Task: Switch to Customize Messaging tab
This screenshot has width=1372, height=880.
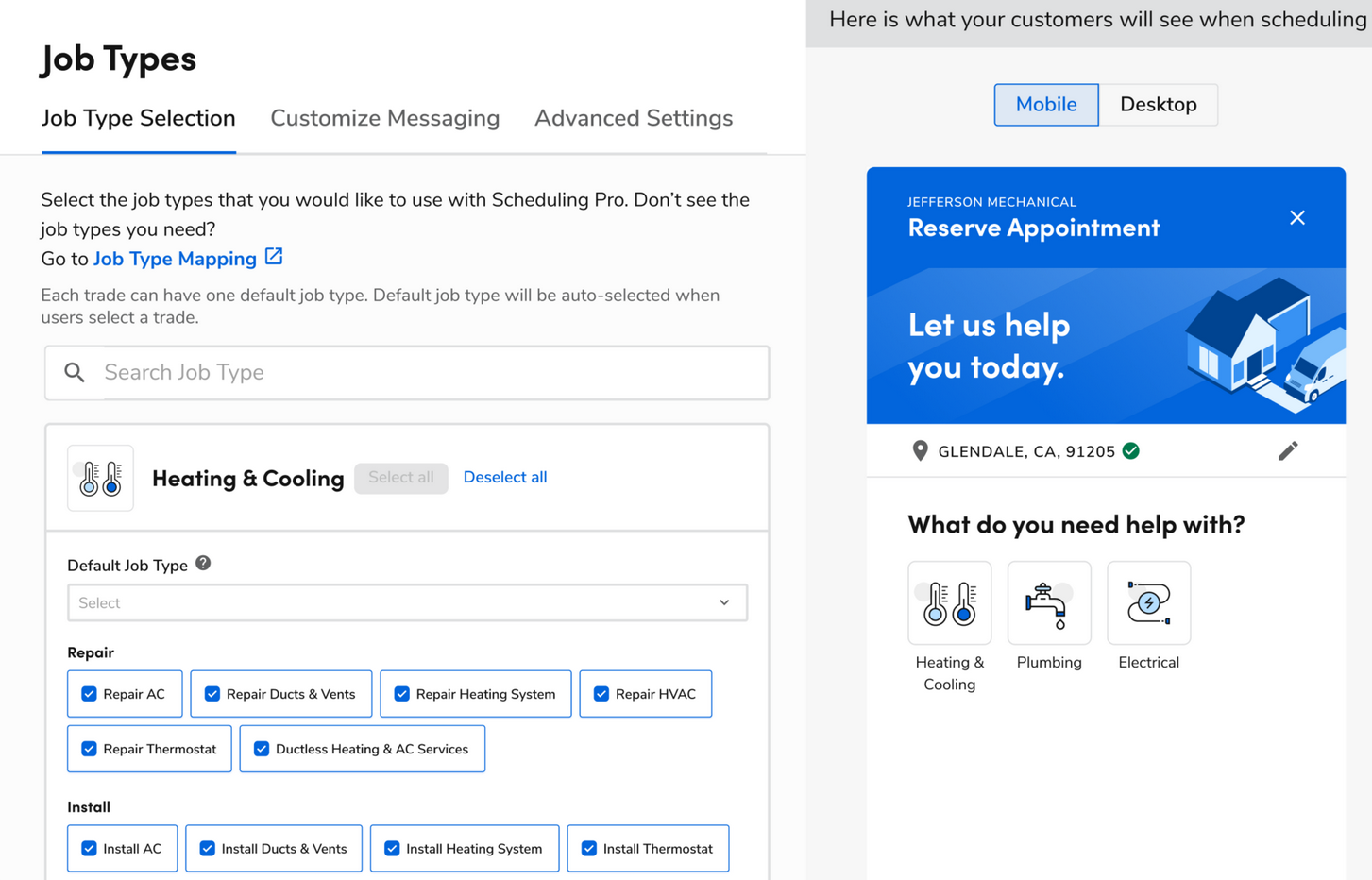Action: coord(384,118)
